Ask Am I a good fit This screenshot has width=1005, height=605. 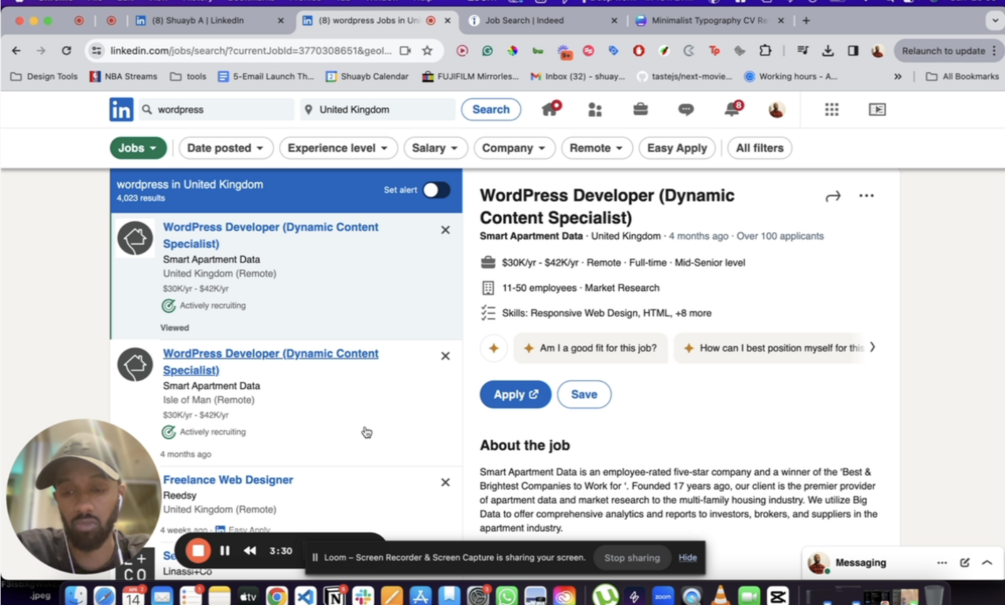[590, 348]
